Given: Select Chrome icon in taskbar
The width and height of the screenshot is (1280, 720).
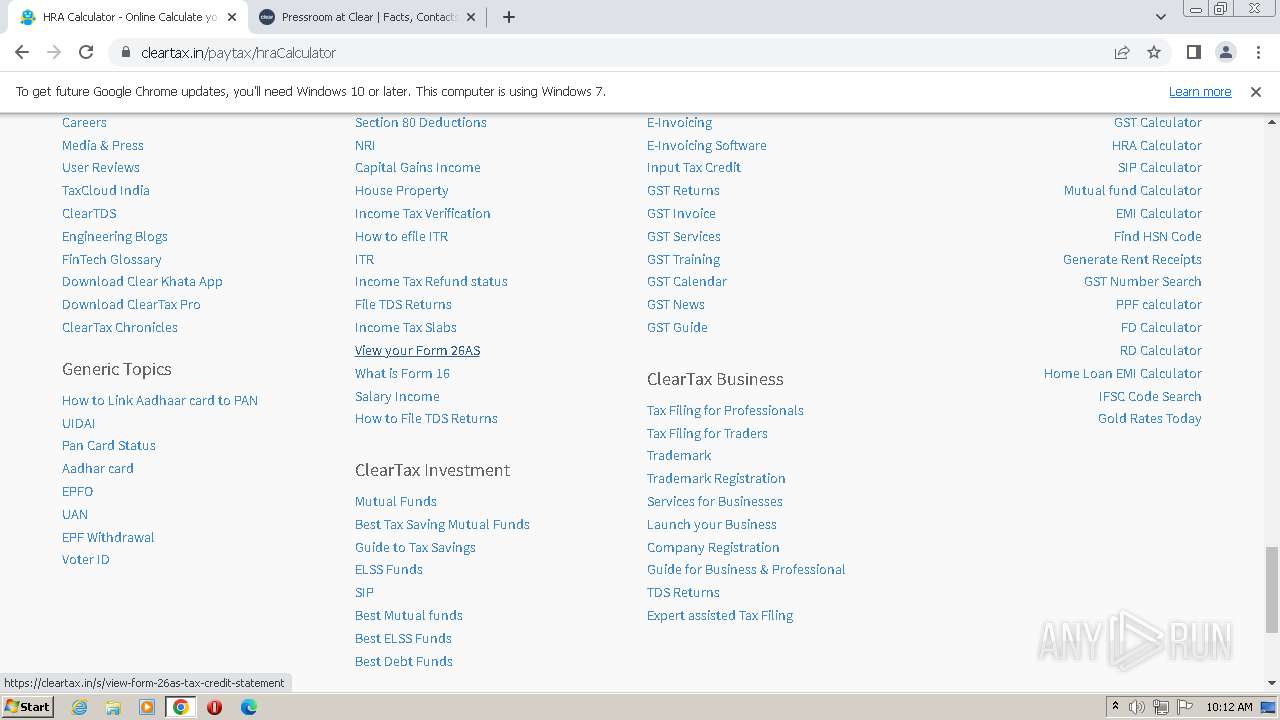Looking at the screenshot, I should [181, 707].
